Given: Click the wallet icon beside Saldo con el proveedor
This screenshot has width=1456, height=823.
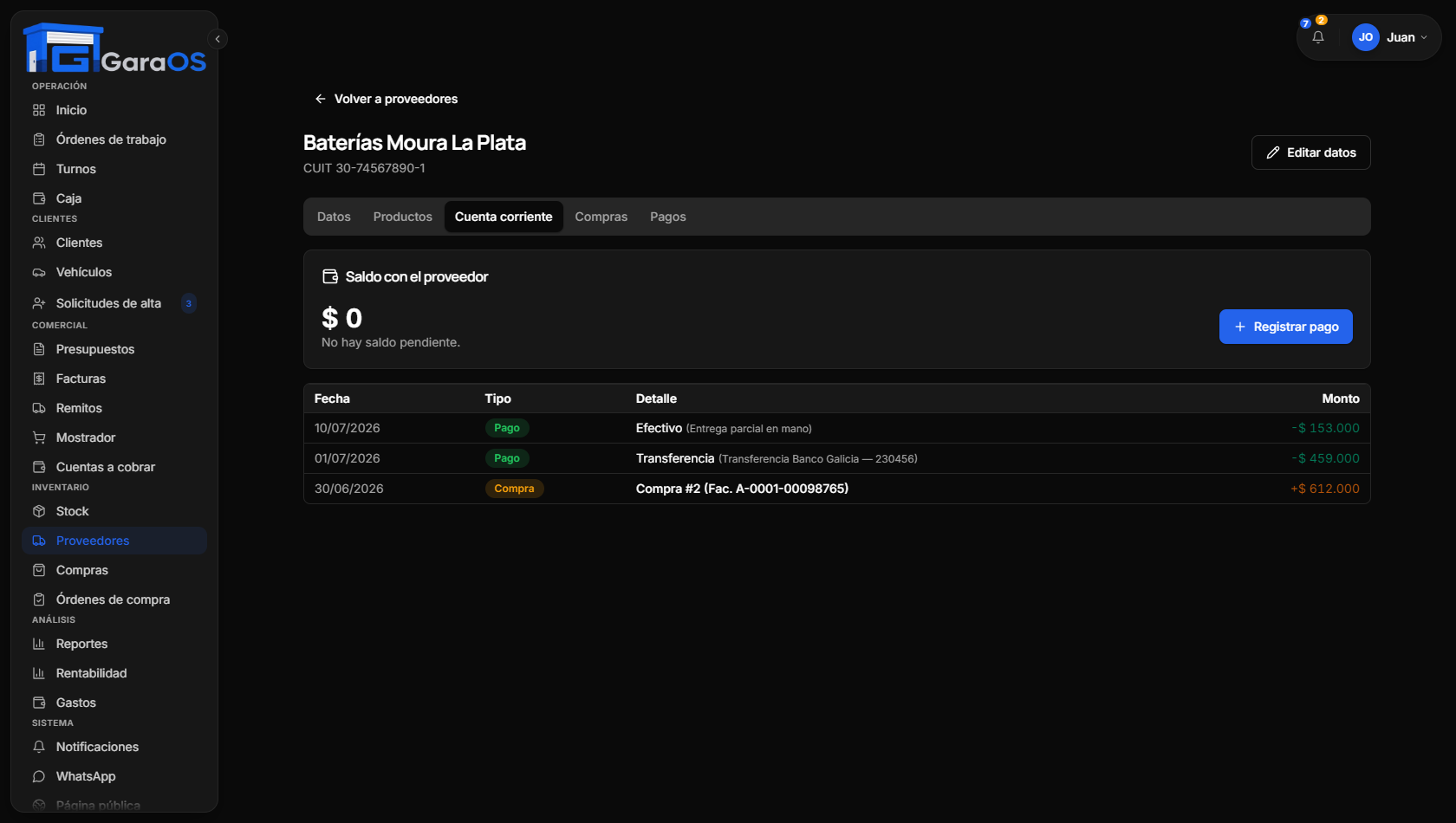Looking at the screenshot, I should tap(330, 276).
